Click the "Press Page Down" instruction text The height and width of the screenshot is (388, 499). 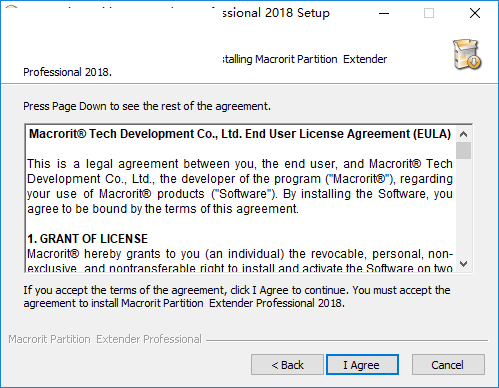147,106
